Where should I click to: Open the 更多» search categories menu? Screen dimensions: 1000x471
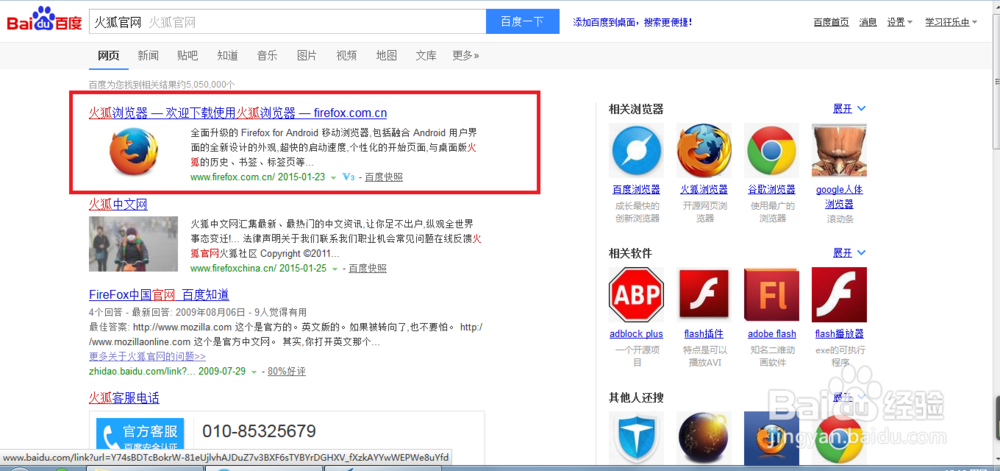tap(466, 55)
